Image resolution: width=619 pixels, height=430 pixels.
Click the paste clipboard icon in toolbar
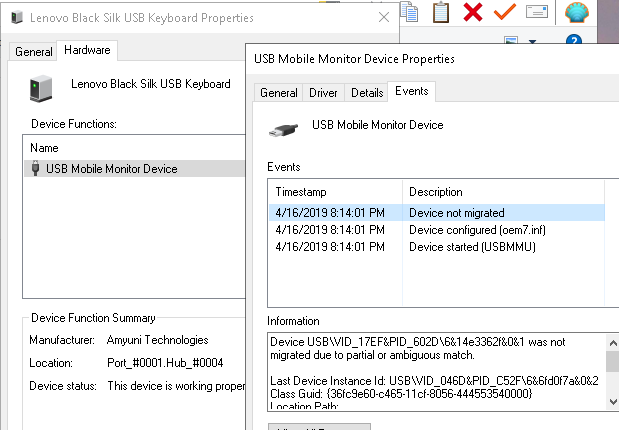click(441, 12)
